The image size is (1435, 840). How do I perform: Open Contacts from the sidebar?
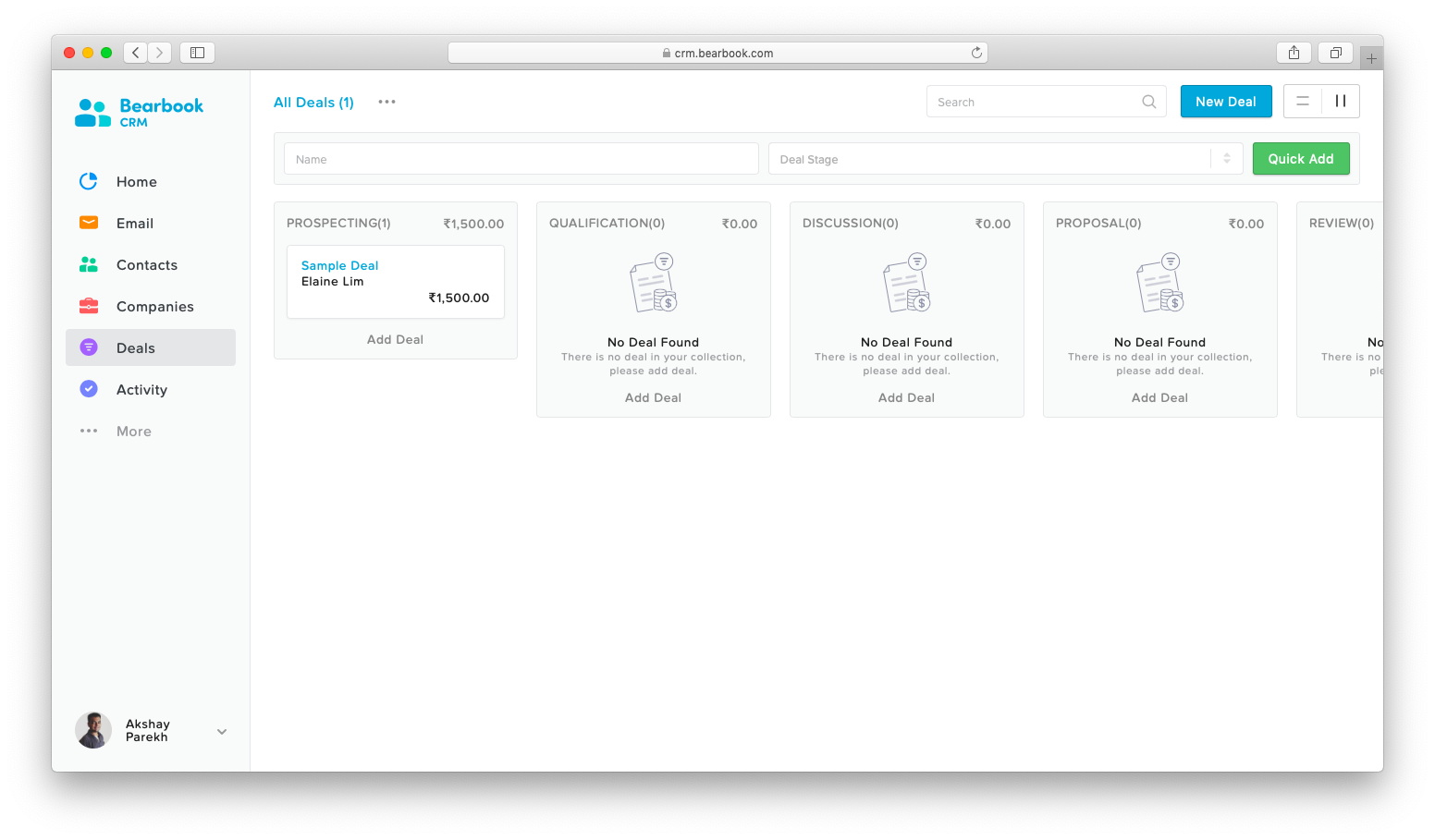[x=151, y=264]
